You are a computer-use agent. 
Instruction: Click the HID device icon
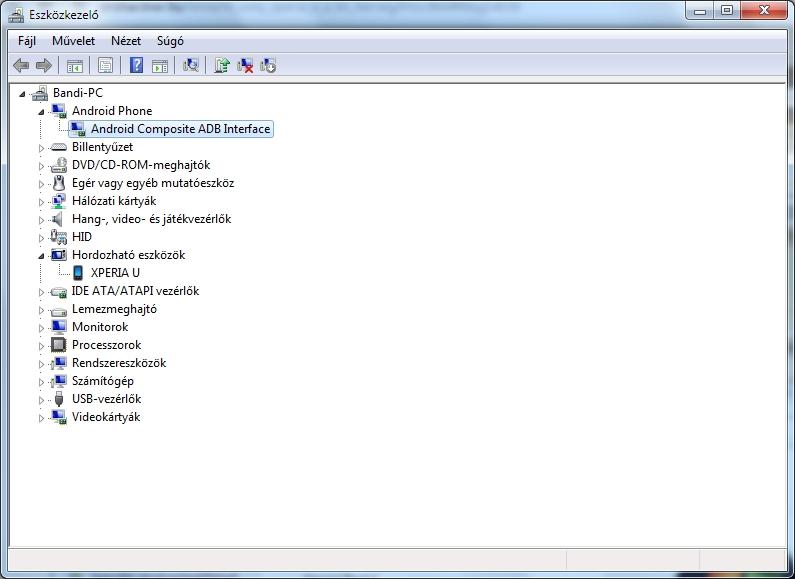(x=59, y=237)
